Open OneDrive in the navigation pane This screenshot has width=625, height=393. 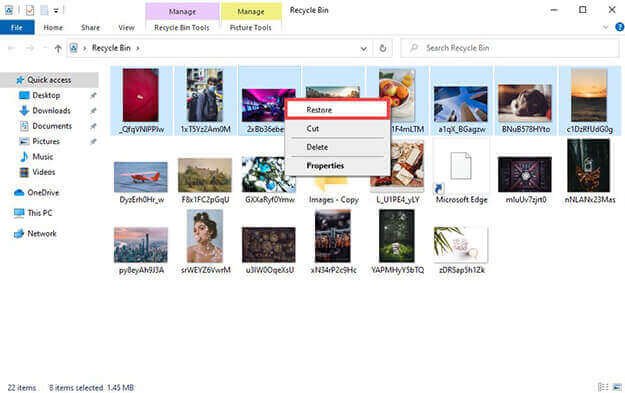[x=43, y=193]
